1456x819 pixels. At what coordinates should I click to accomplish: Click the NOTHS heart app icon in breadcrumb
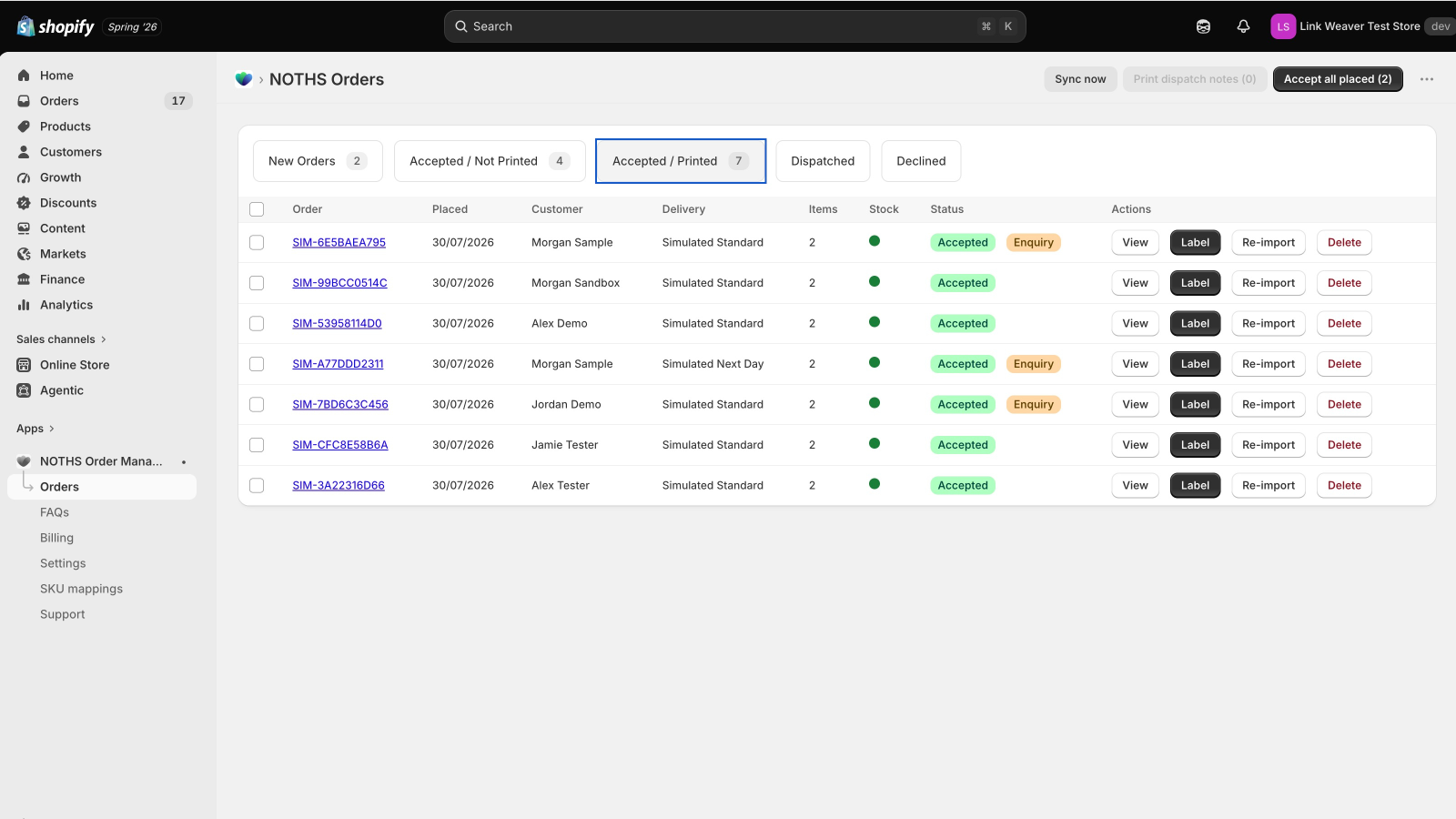pyautogui.click(x=243, y=79)
